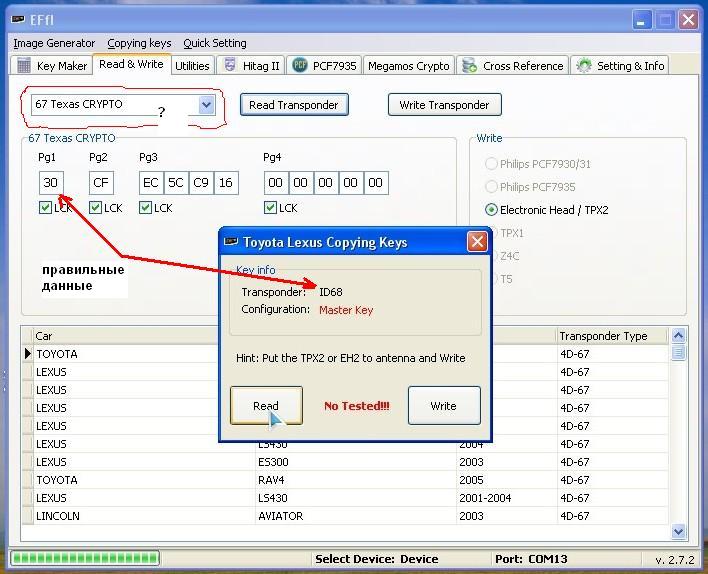Image resolution: width=708 pixels, height=574 pixels.
Task: Click the Hitag II tab Philips icon
Action: 230,65
